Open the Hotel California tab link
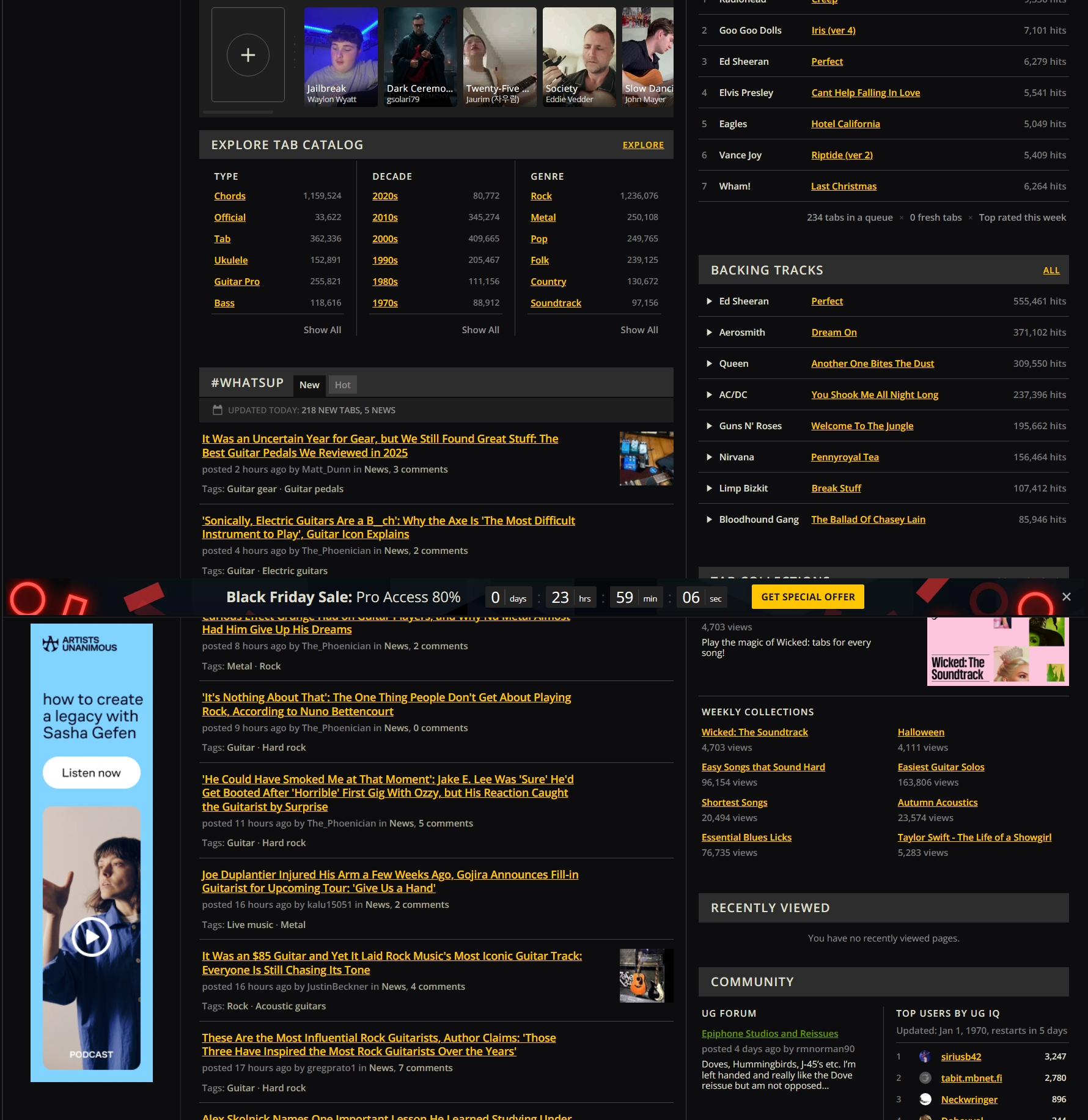Screen dimensions: 1088x1120 click(x=845, y=124)
